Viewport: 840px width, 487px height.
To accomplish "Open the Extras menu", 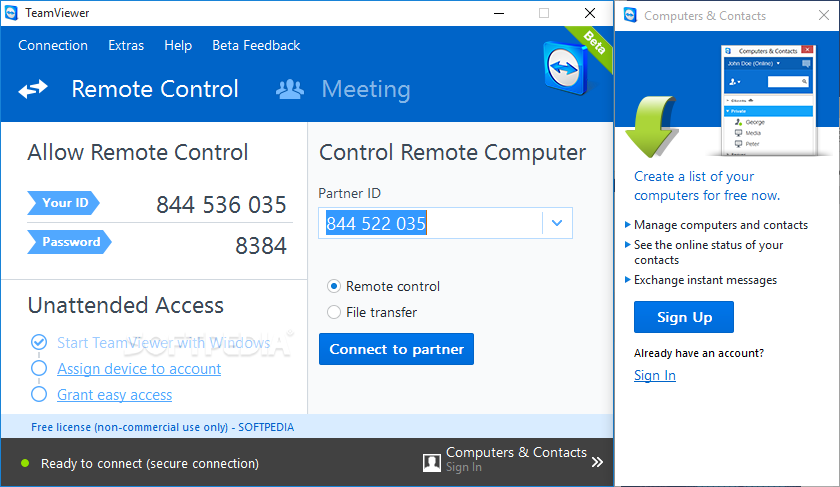I will tap(126, 46).
